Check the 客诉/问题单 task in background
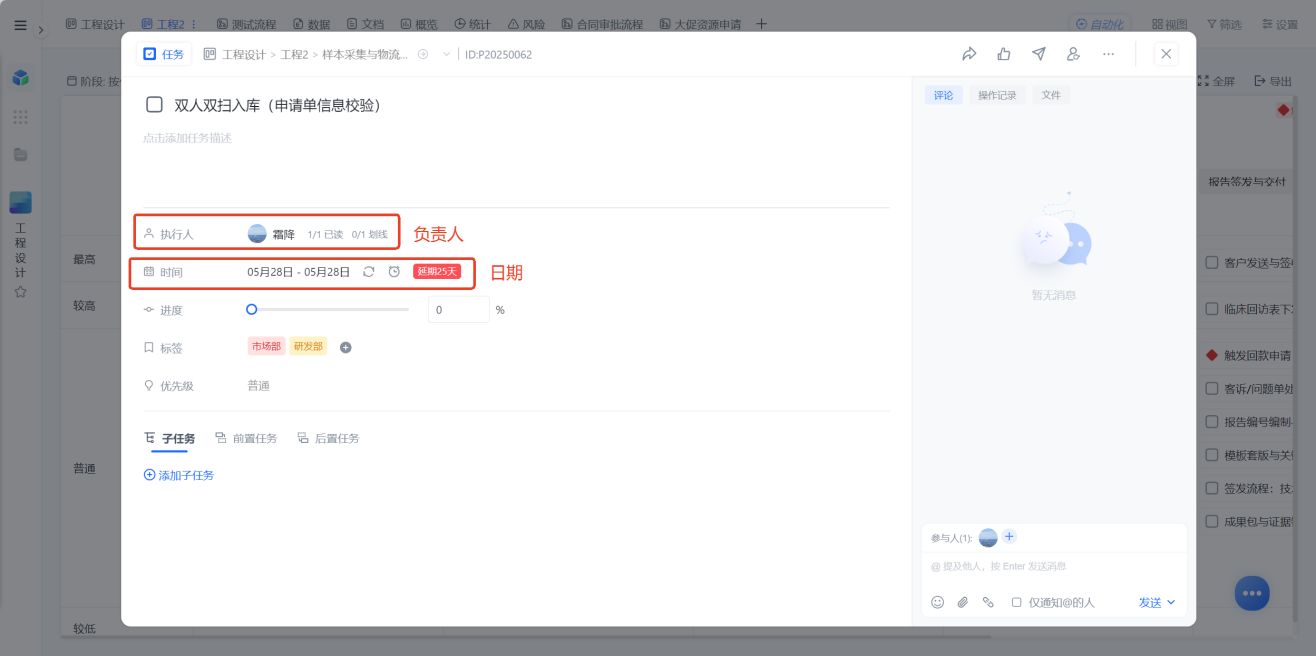This screenshot has width=1316, height=656. point(1211,388)
